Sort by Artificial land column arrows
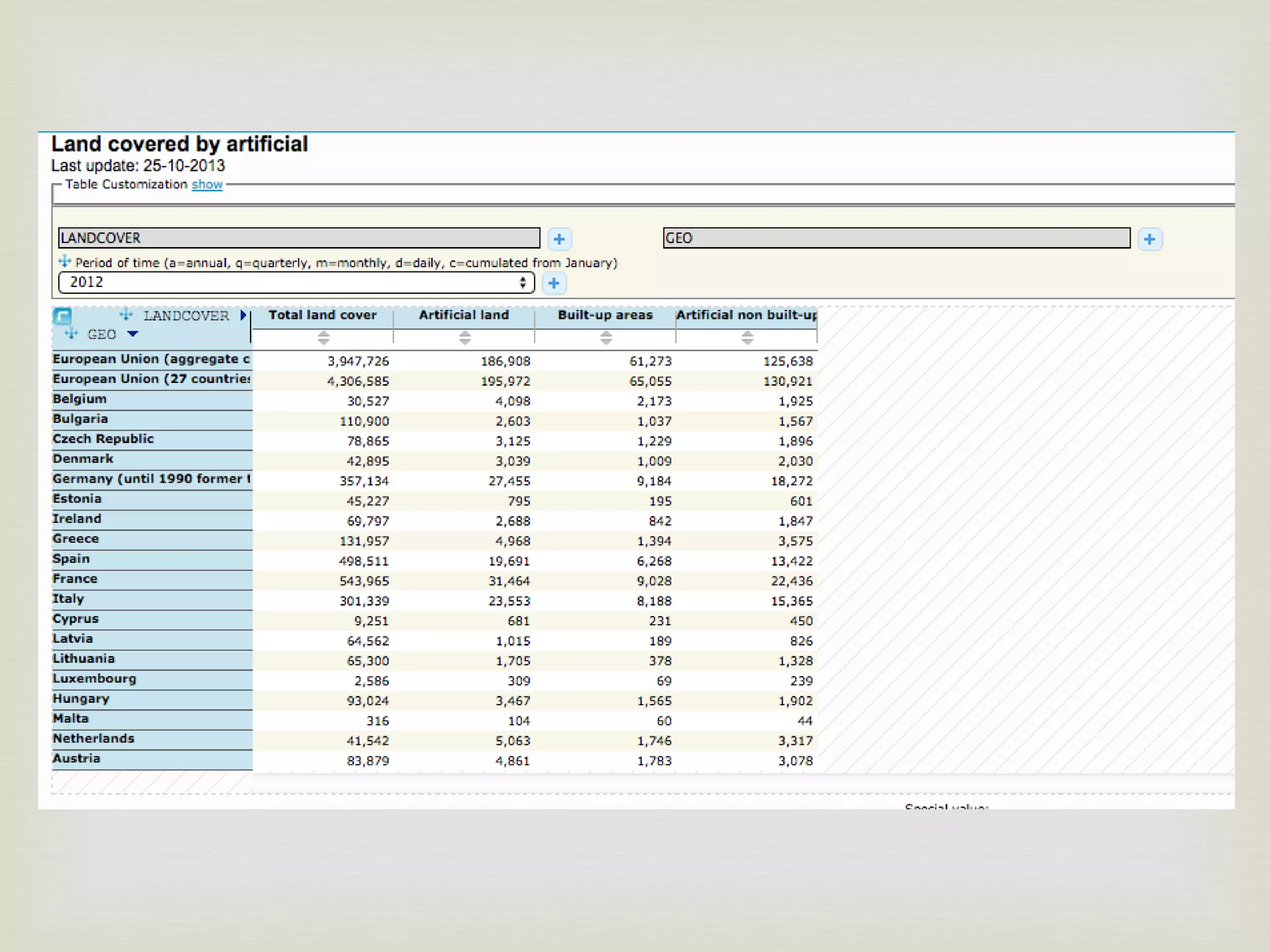 point(464,338)
